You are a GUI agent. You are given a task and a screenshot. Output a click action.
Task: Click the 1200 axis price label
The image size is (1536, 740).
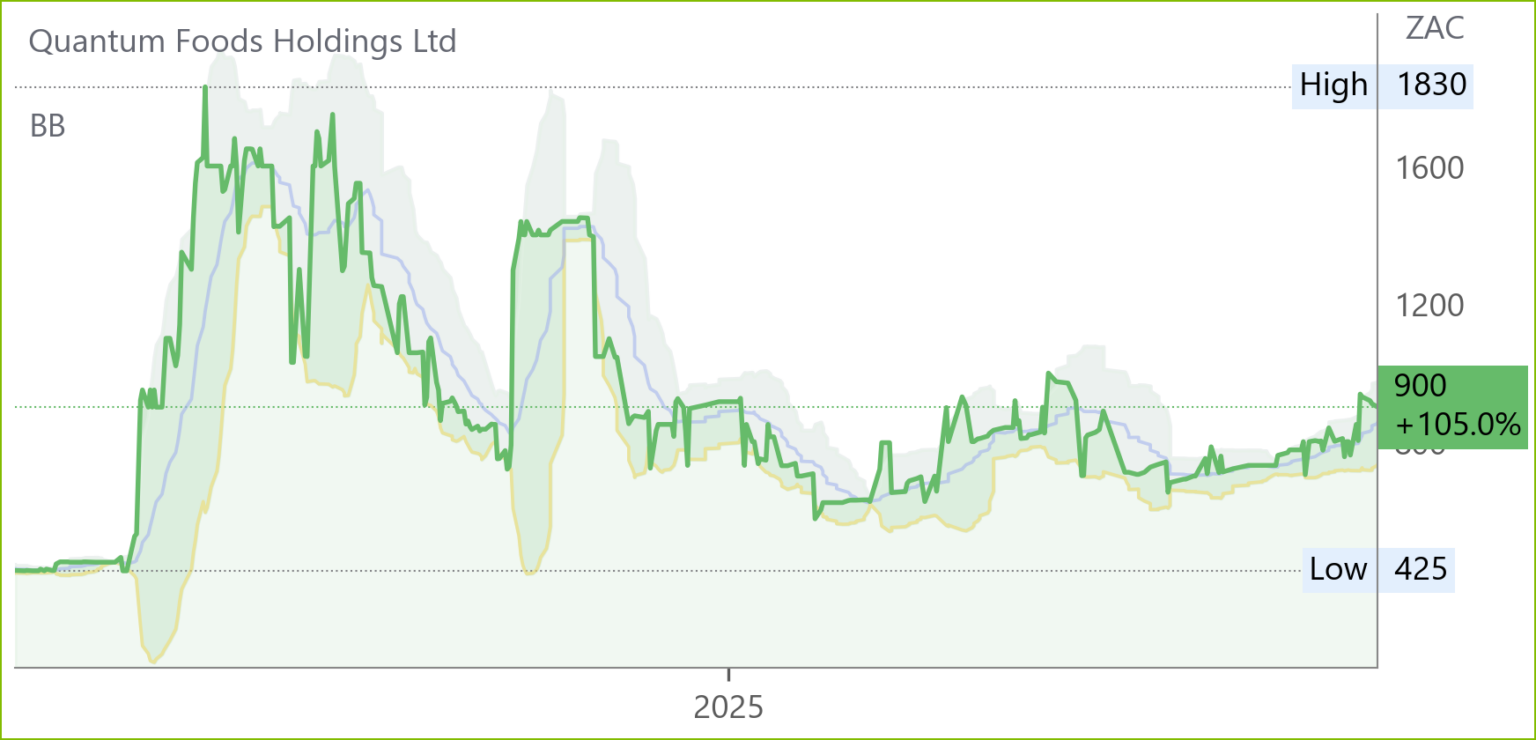point(1431,305)
